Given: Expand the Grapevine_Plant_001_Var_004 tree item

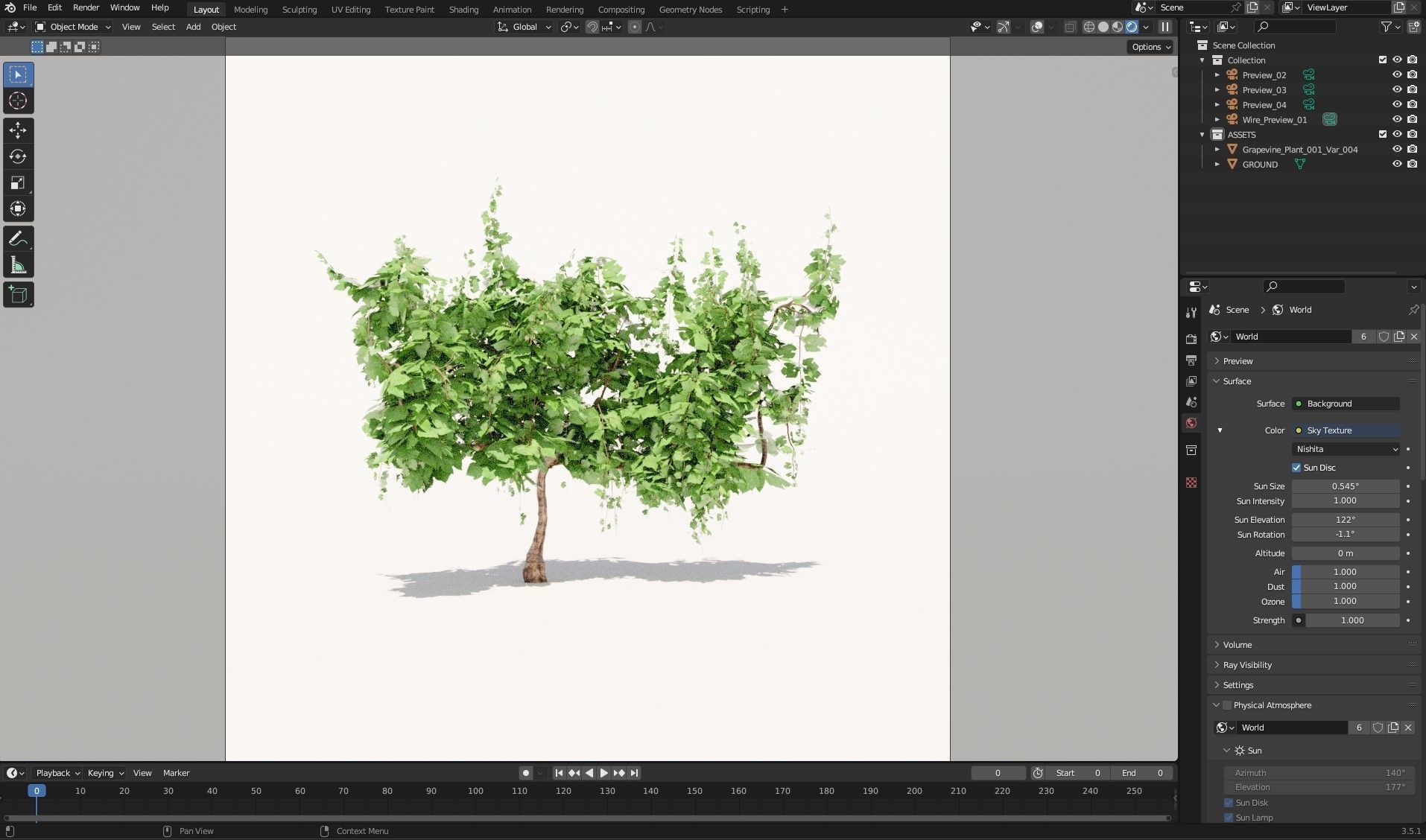Looking at the screenshot, I should (1217, 149).
